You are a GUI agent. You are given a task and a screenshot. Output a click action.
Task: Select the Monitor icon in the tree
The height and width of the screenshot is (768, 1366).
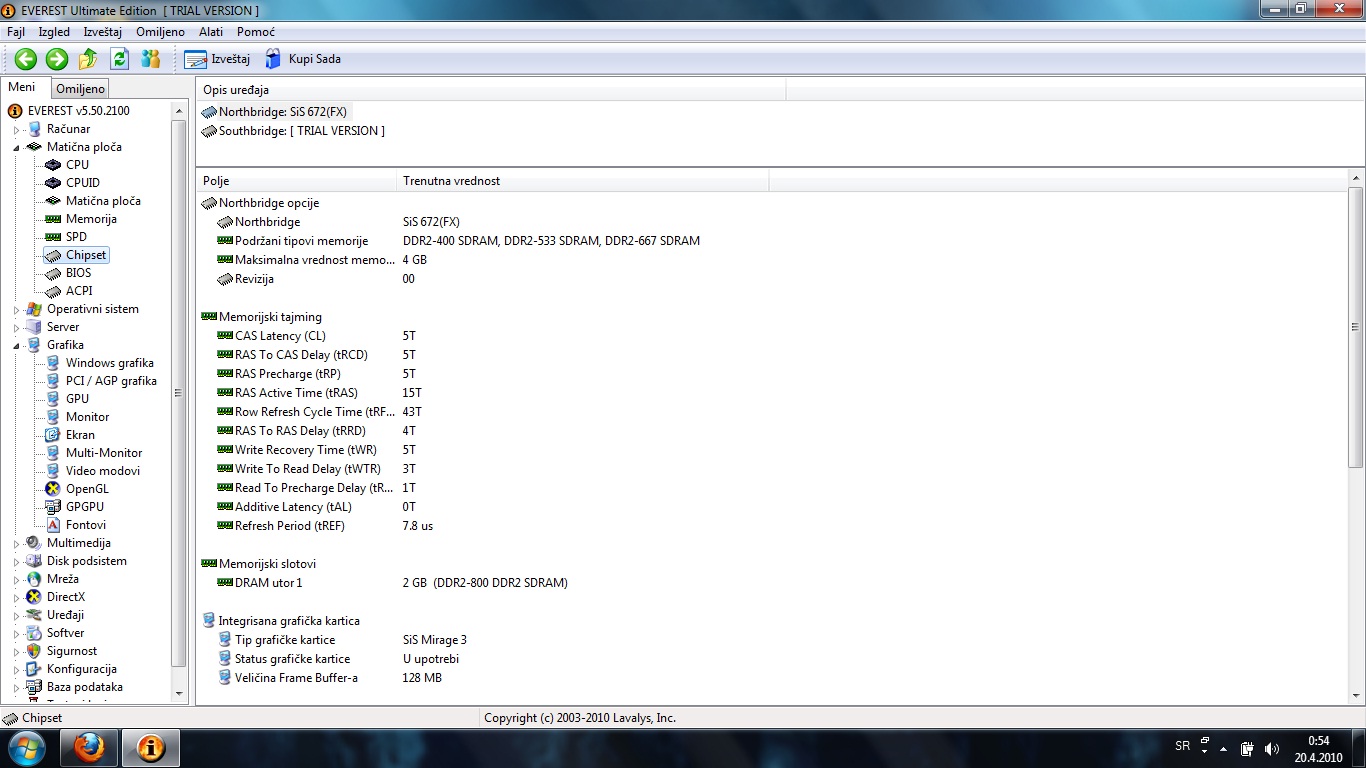pyautogui.click(x=53, y=417)
